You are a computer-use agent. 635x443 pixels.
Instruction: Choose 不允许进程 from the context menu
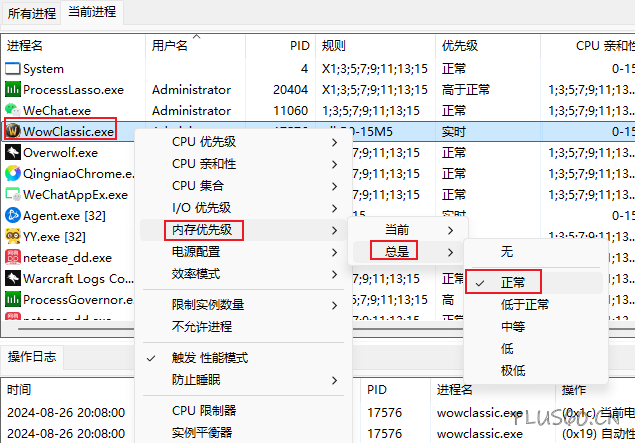[x=202, y=326]
